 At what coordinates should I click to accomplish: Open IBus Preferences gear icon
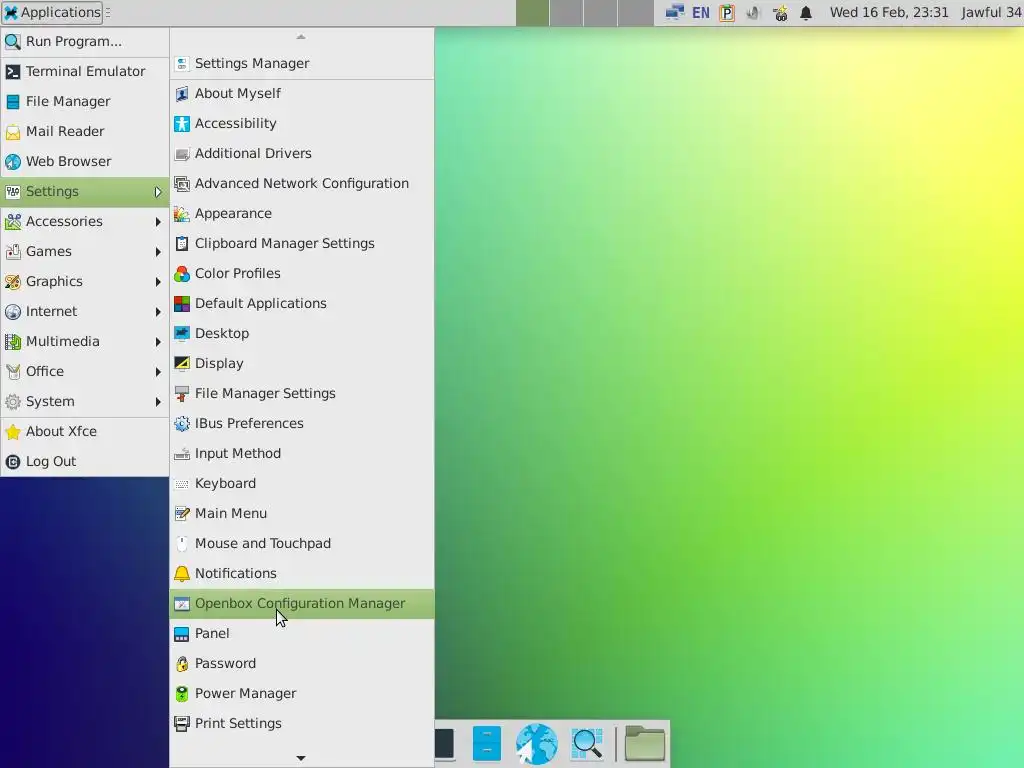(182, 424)
